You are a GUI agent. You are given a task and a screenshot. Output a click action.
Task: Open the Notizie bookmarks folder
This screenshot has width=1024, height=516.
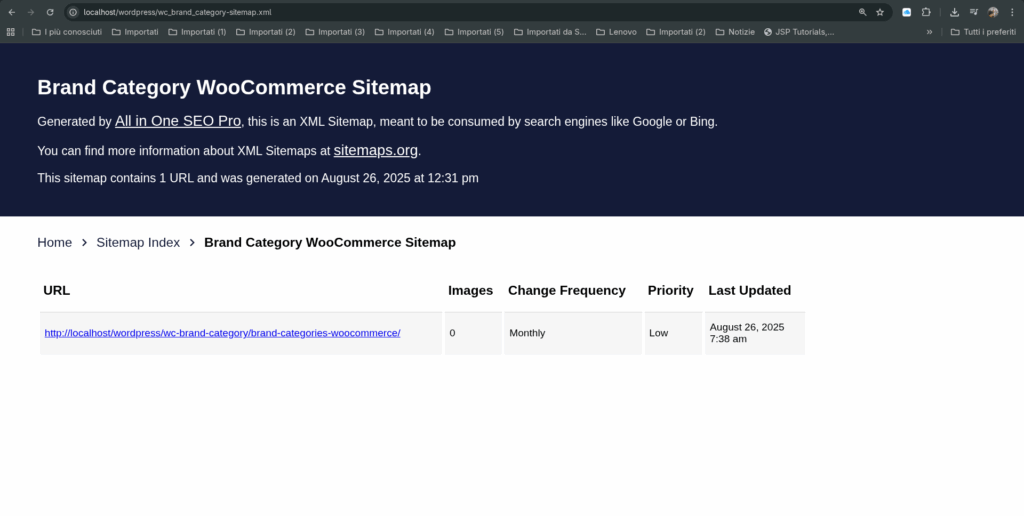[x=735, y=31]
